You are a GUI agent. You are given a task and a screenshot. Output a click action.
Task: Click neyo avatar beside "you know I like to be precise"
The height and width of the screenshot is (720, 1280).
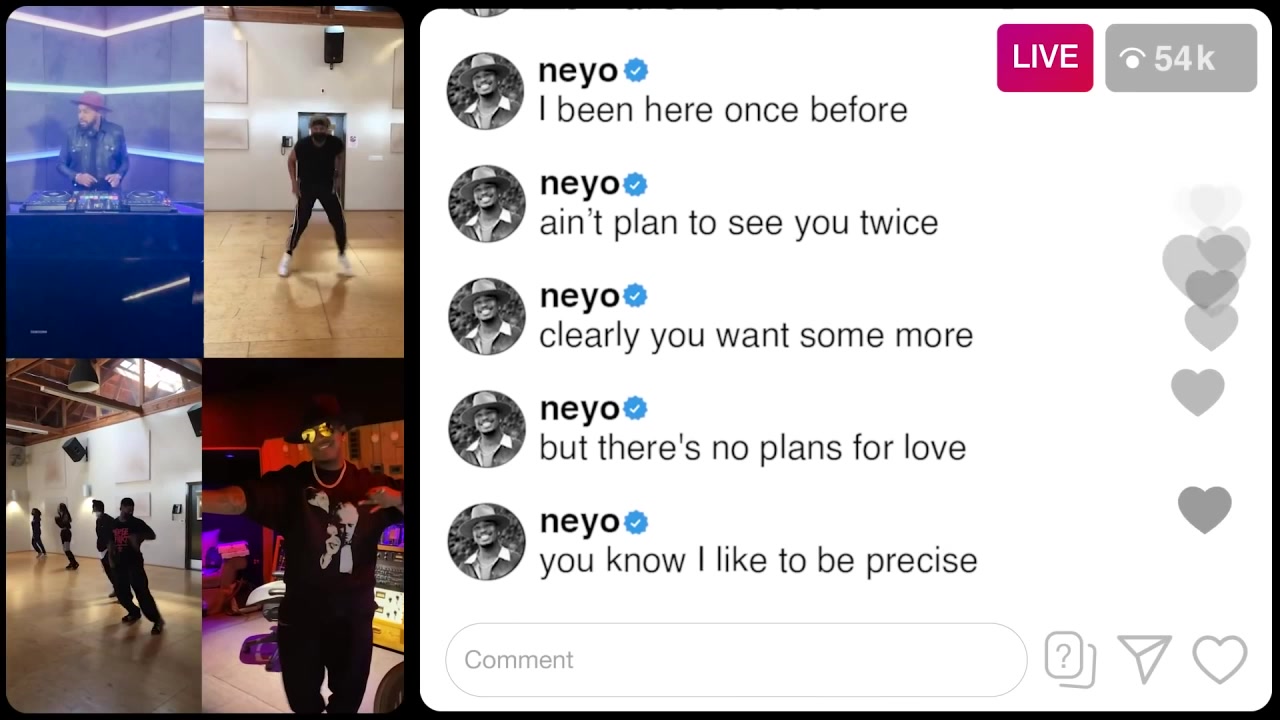click(x=486, y=541)
